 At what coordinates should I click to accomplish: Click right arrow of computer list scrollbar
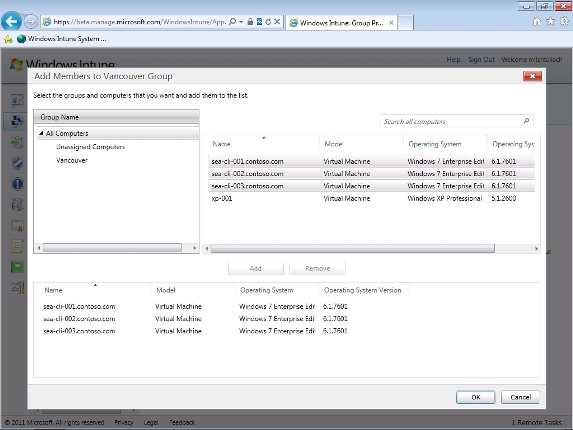(536, 249)
